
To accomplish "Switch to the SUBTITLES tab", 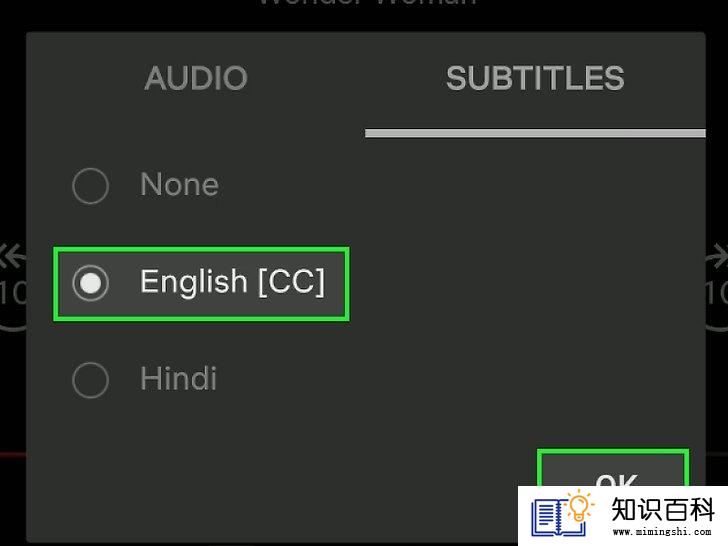I will [535, 78].
